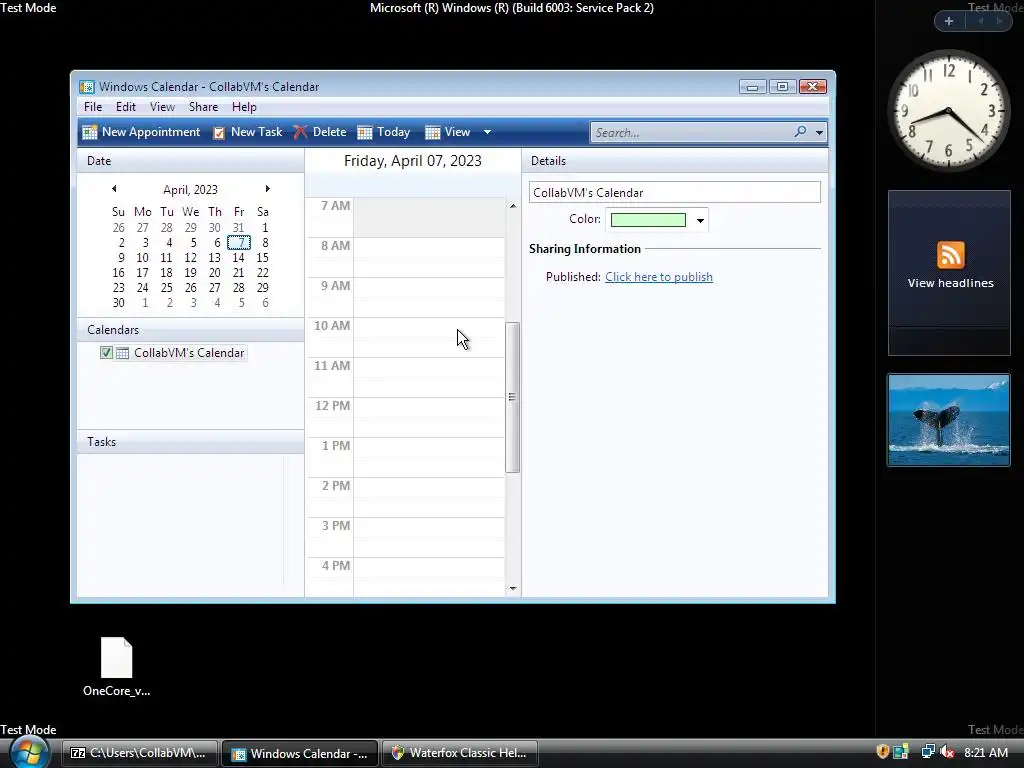Click in the Search field
Screen dimensions: 1024x768
click(692, 133)
